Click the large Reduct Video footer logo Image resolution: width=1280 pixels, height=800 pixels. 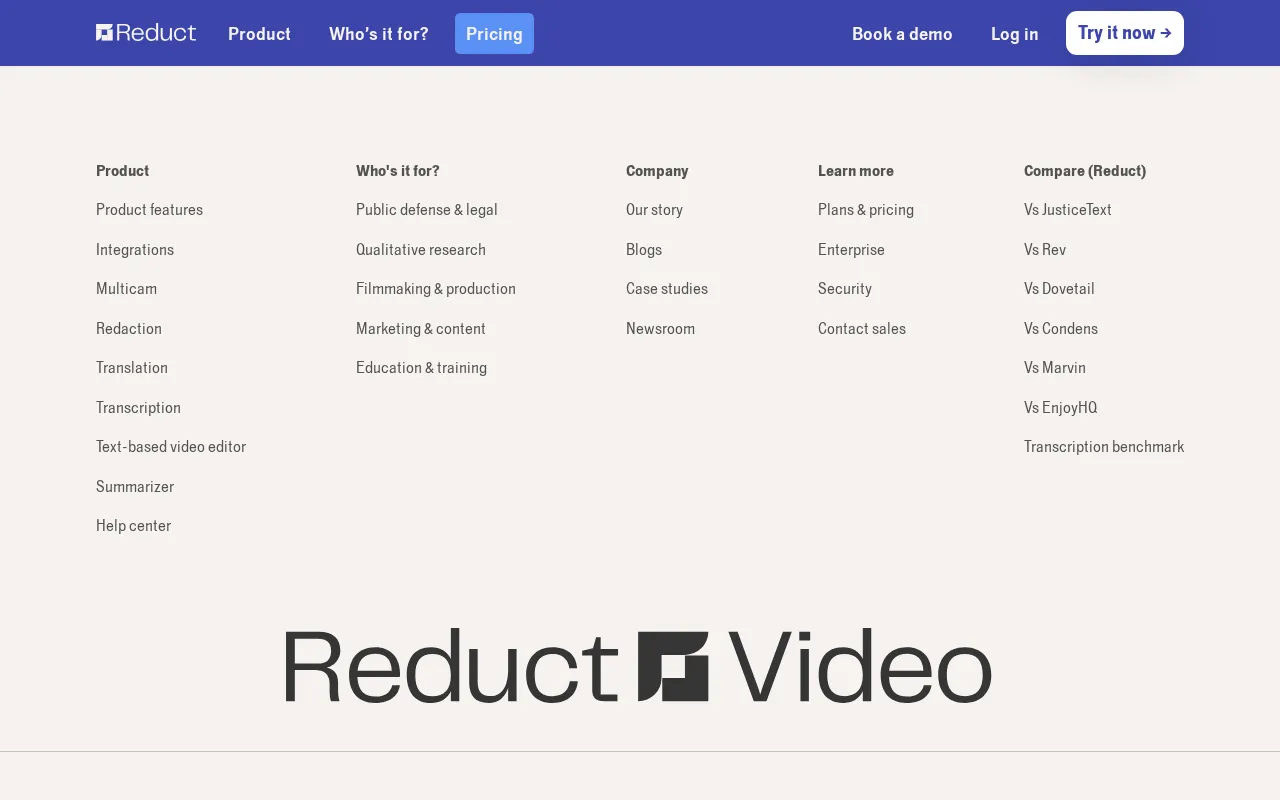[x=638, y=666]
